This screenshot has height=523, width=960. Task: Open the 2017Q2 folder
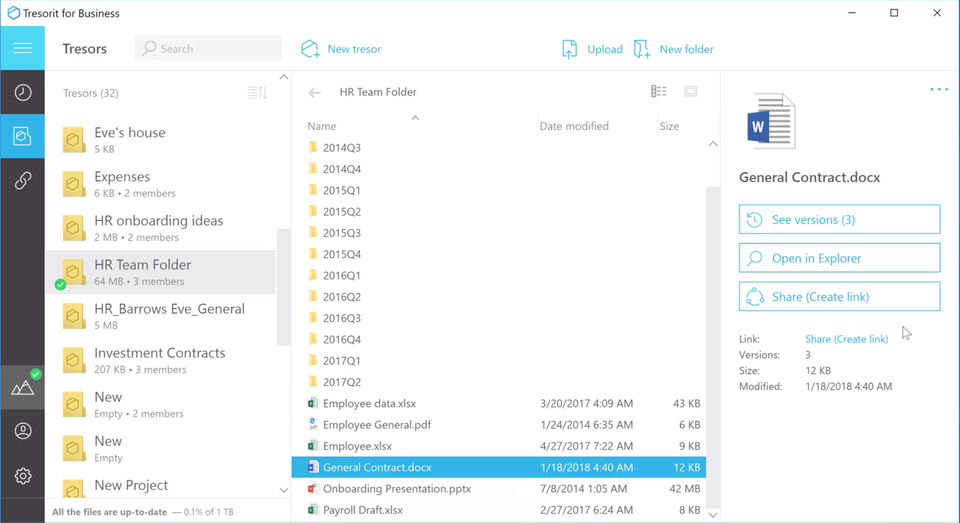[342, 382]
